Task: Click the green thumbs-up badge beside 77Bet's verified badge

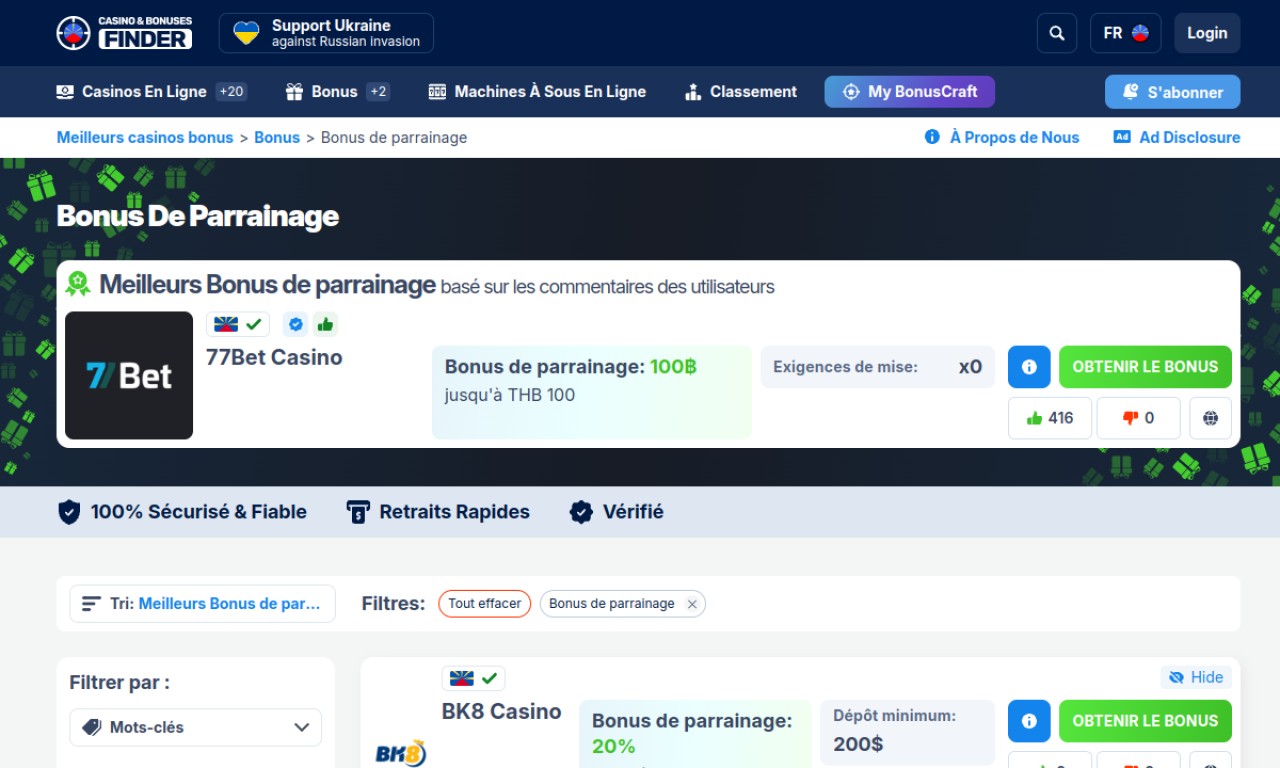Action: coord(324,324)
